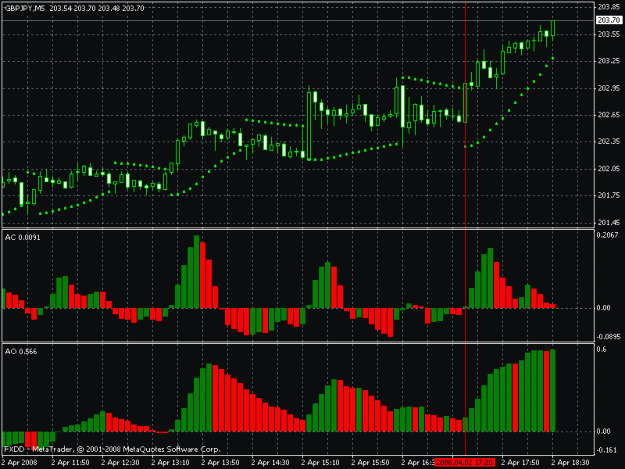Click the 2 Apr 13:50 time axis label
The height and width of the screenshot is (469, 625).
pyautogui.click(x=220, y=463)
